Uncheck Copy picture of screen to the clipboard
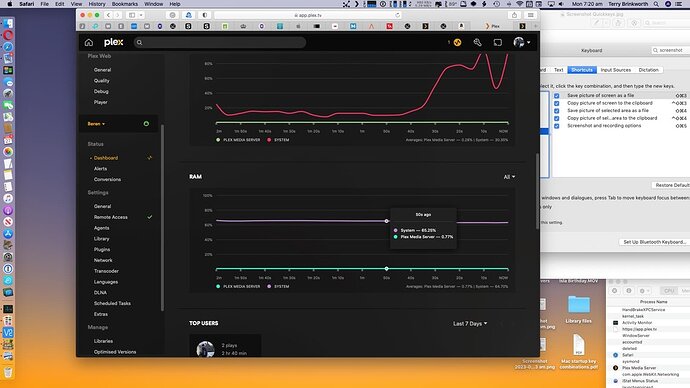The image size is (690, 388). (x=557, y=103)
